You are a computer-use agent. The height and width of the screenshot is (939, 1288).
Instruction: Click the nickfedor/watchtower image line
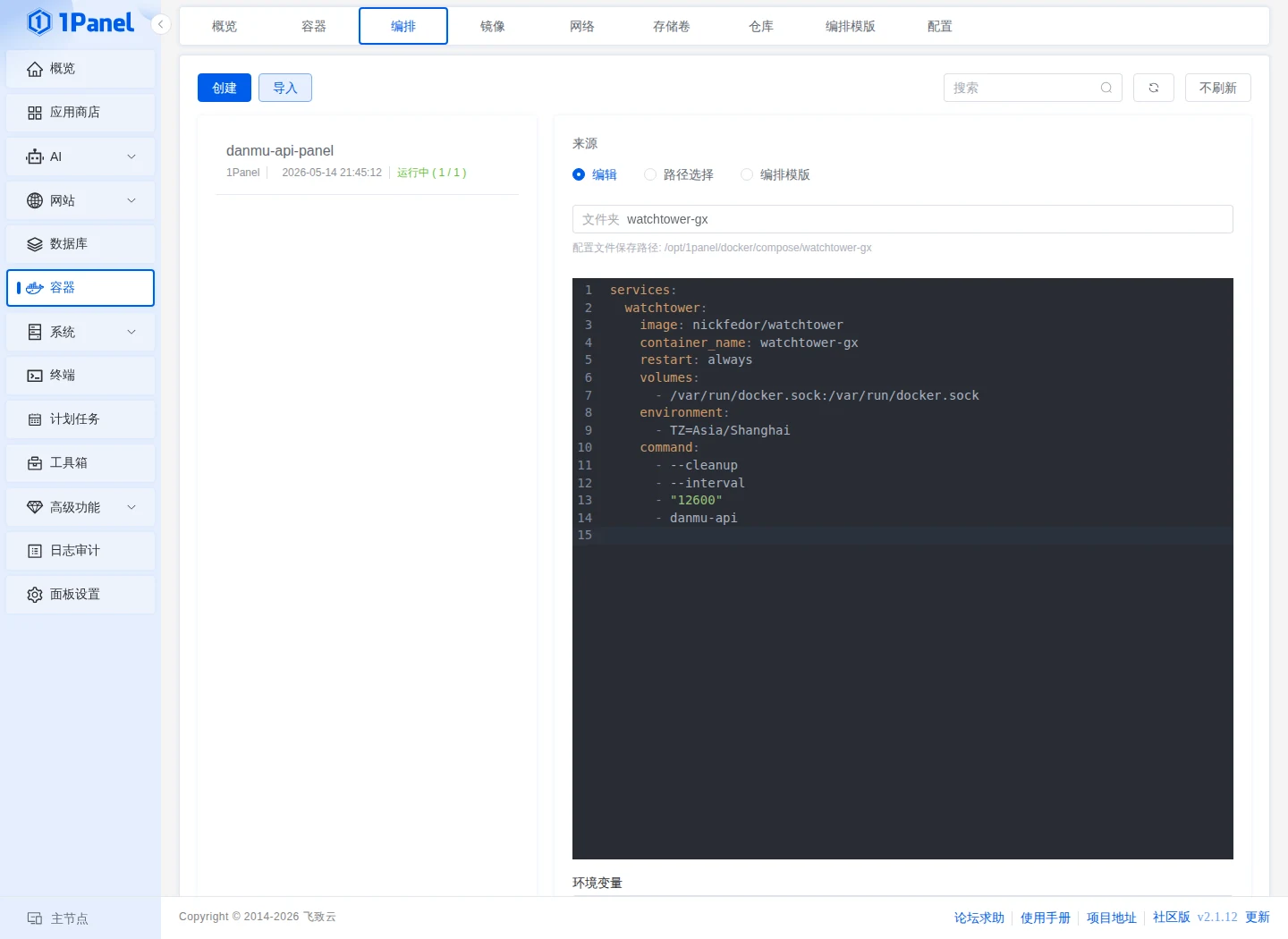click(741, 325)
